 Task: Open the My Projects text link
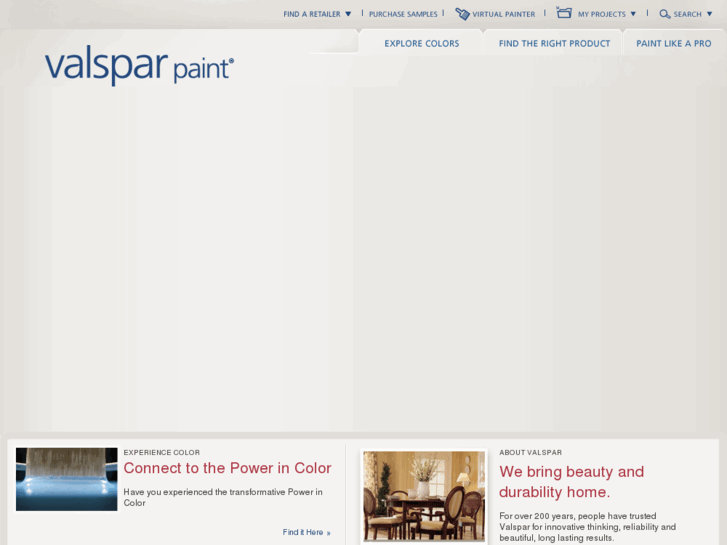[601, 14]
